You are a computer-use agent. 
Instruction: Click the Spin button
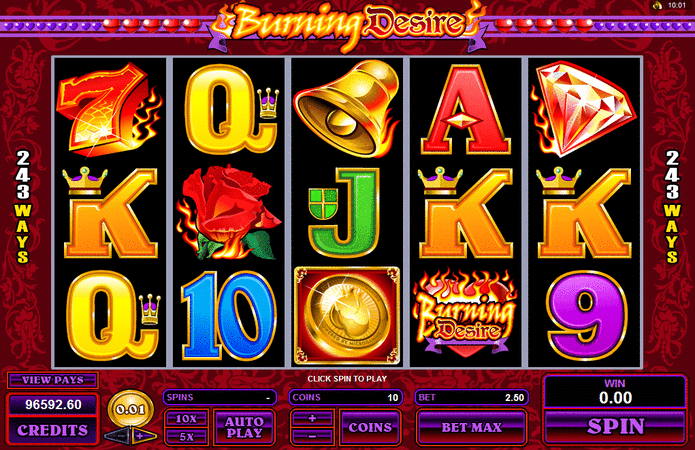[x=615, y=427]
